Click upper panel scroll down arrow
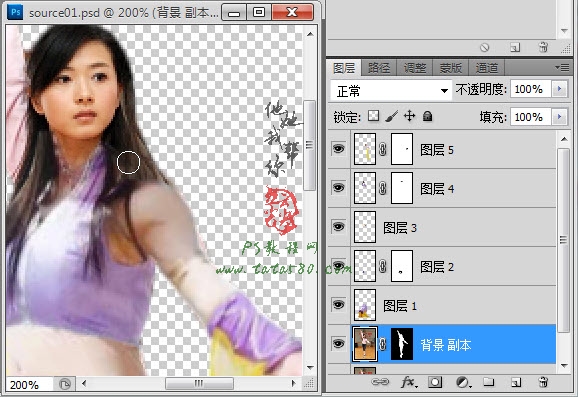578x397 pixels. (564, 31)
